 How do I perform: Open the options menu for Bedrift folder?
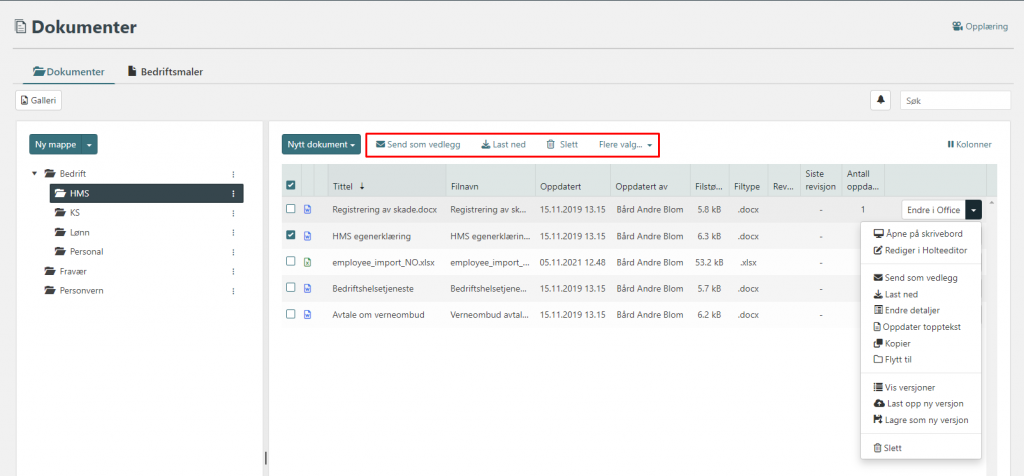233,174
